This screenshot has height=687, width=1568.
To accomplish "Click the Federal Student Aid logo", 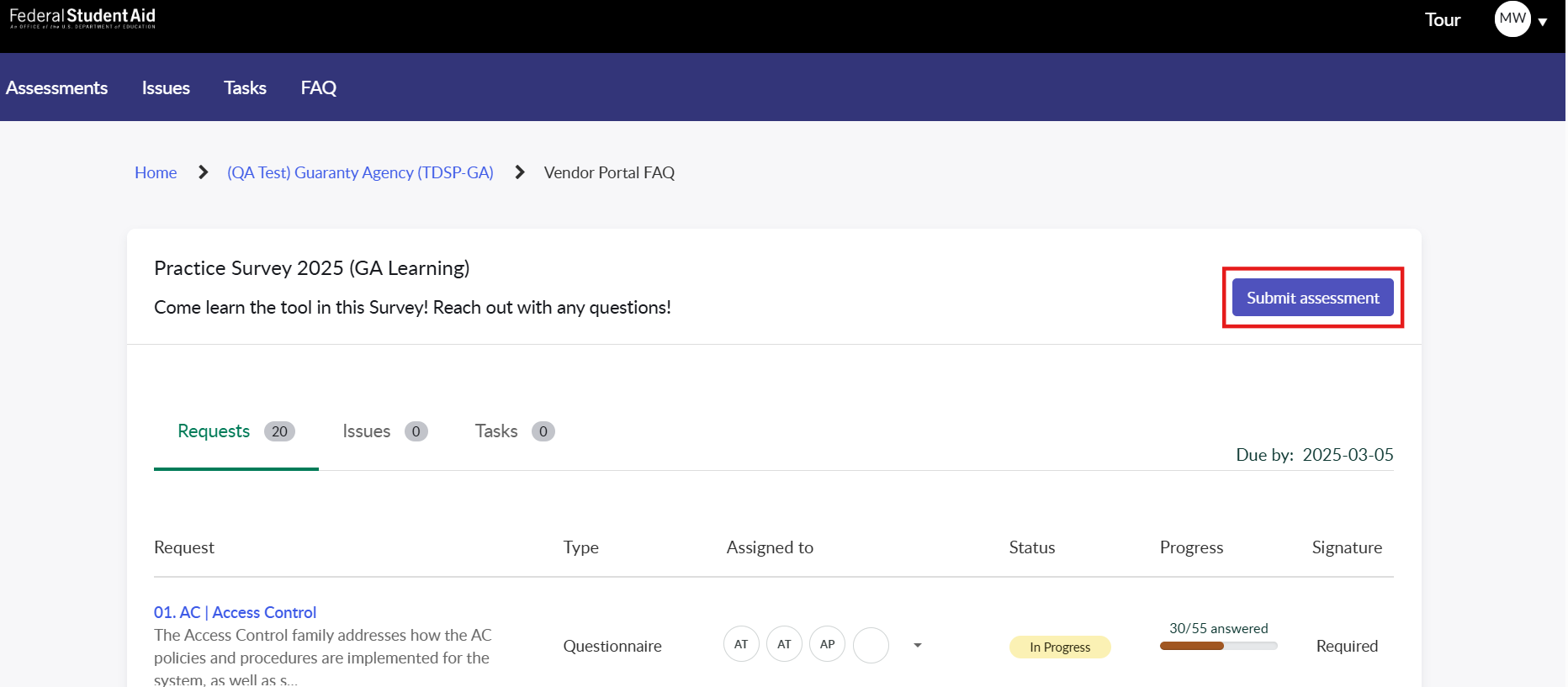I will (82, 18).
